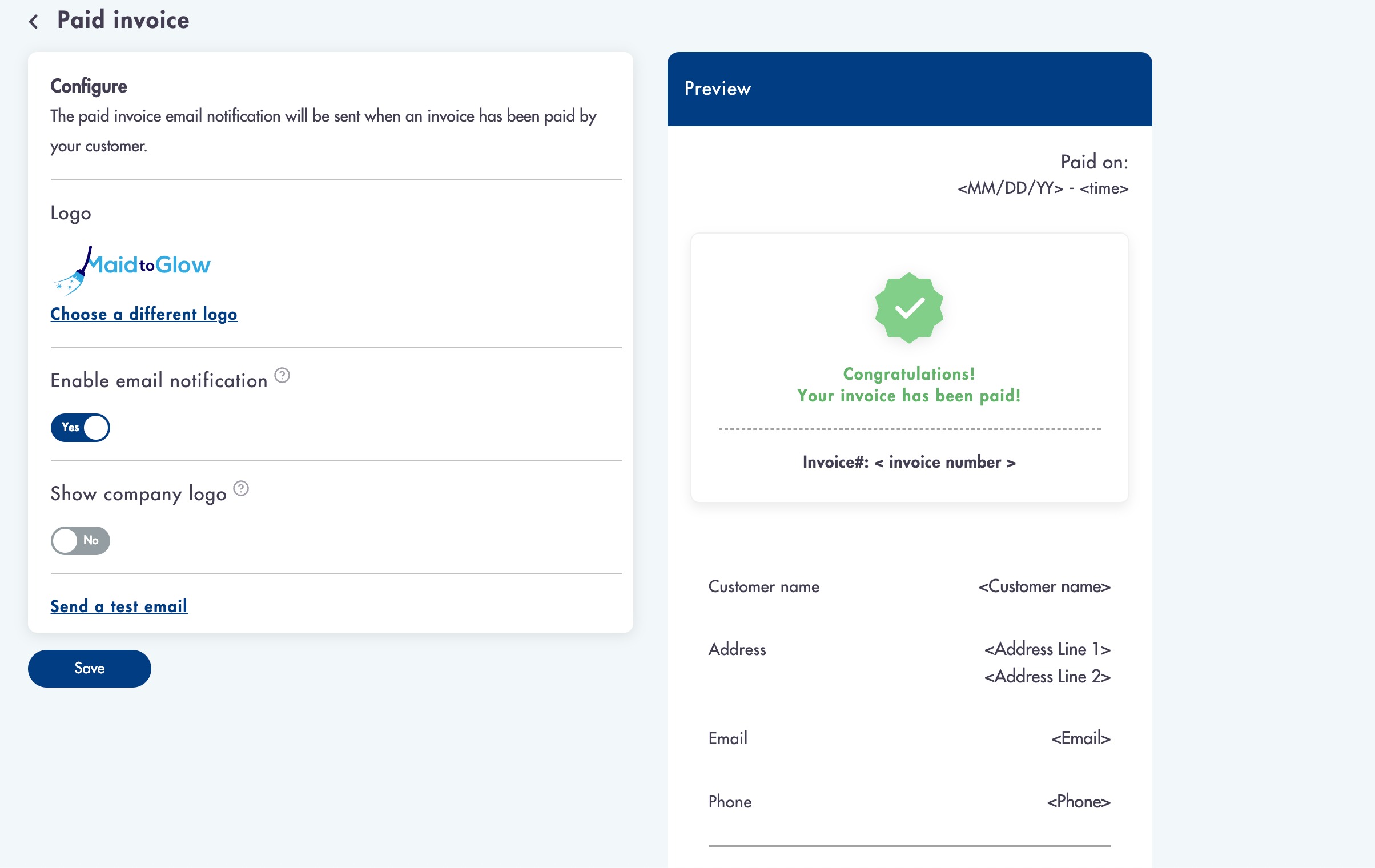The height and width of the screenshot is (868, 1375).
Task: Click the <Phone> placeholder in preview
Action: (x=1079, y=802)
